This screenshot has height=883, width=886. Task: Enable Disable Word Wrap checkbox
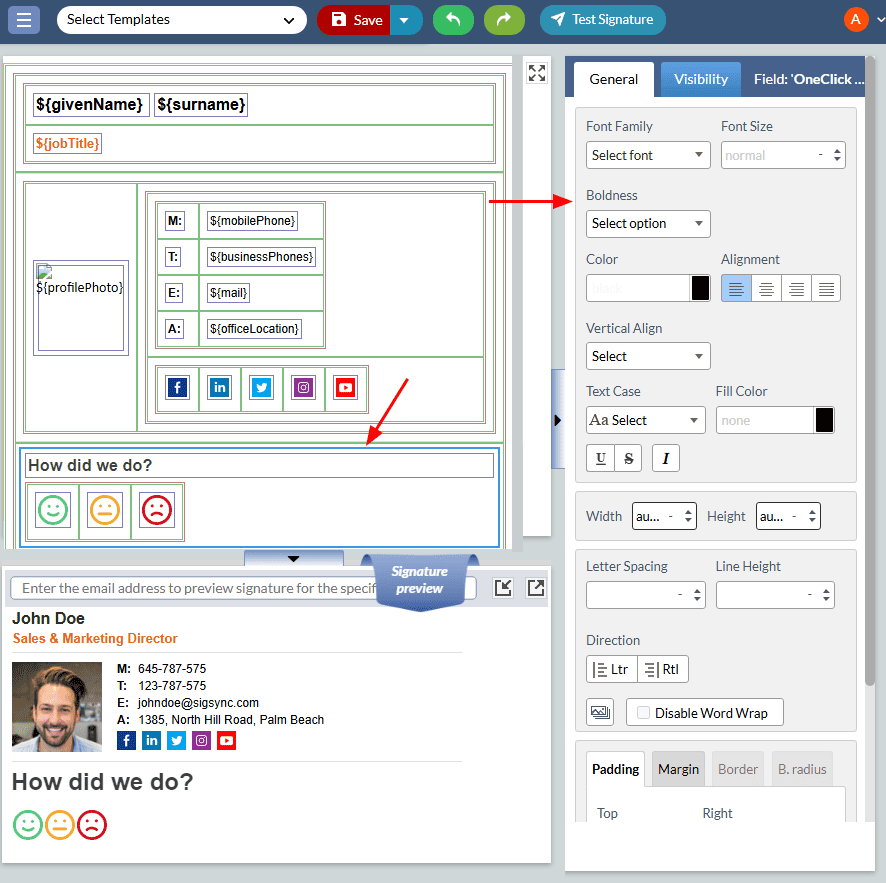point(642,712)
